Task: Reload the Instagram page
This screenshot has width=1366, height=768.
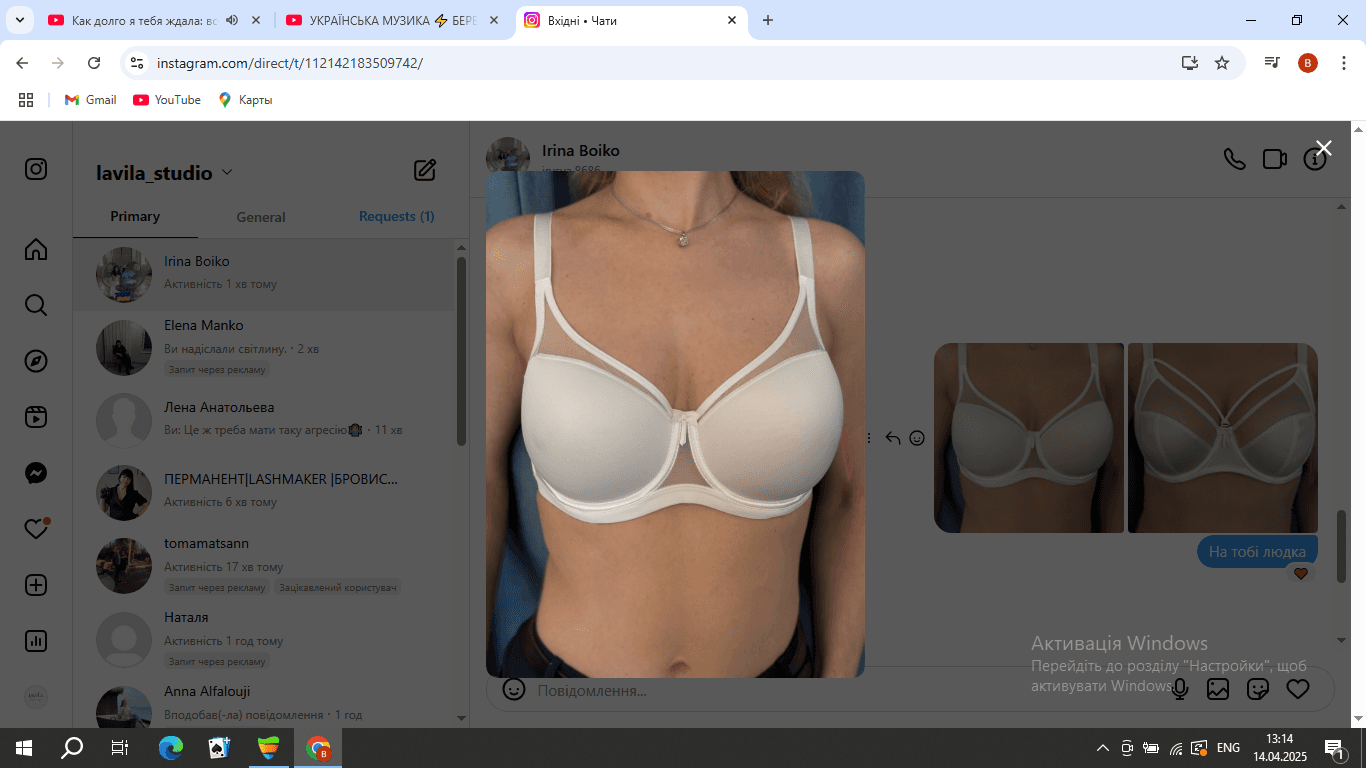Action: tap(94, 62)
